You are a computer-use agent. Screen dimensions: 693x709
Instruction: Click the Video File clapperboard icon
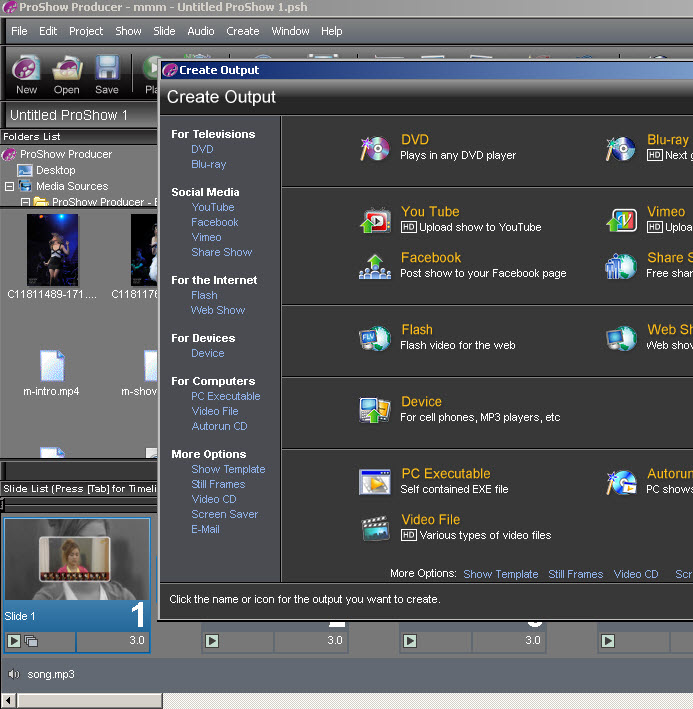375,528
